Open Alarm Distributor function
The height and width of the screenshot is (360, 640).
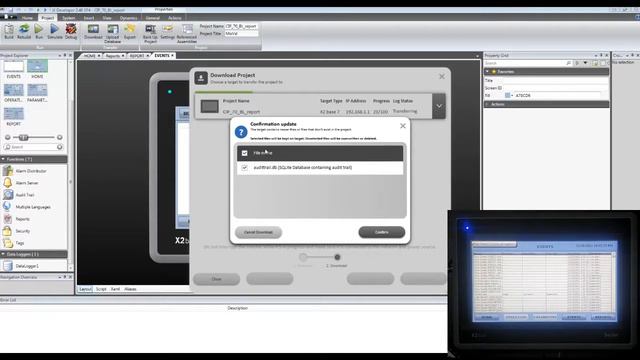tap(26, 171)
